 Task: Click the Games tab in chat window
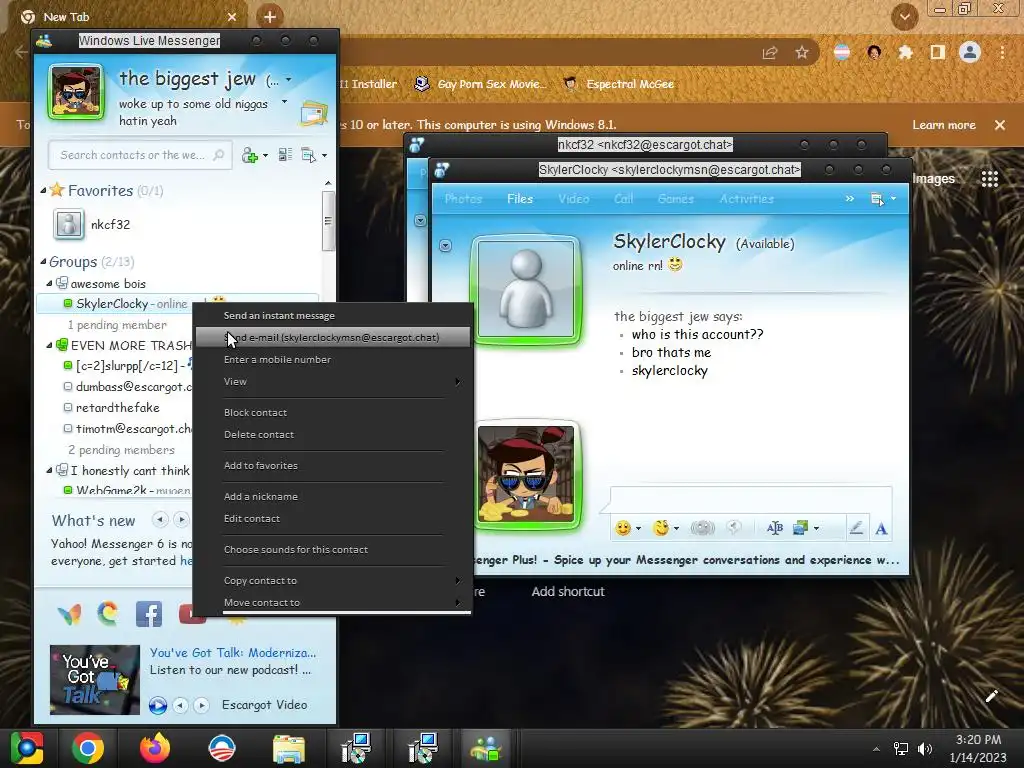pyautogui.click(x=676, y=199)
